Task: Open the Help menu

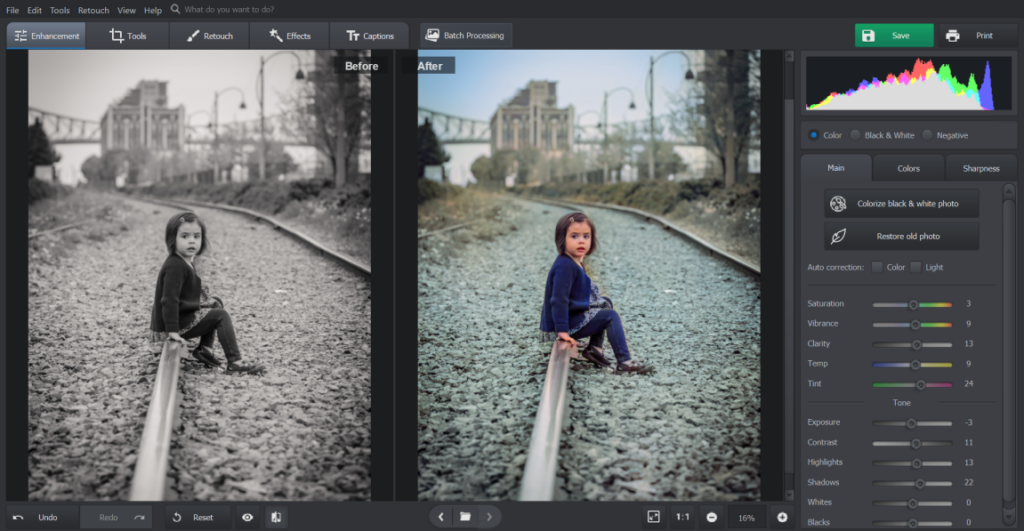Action: point(153,10)
